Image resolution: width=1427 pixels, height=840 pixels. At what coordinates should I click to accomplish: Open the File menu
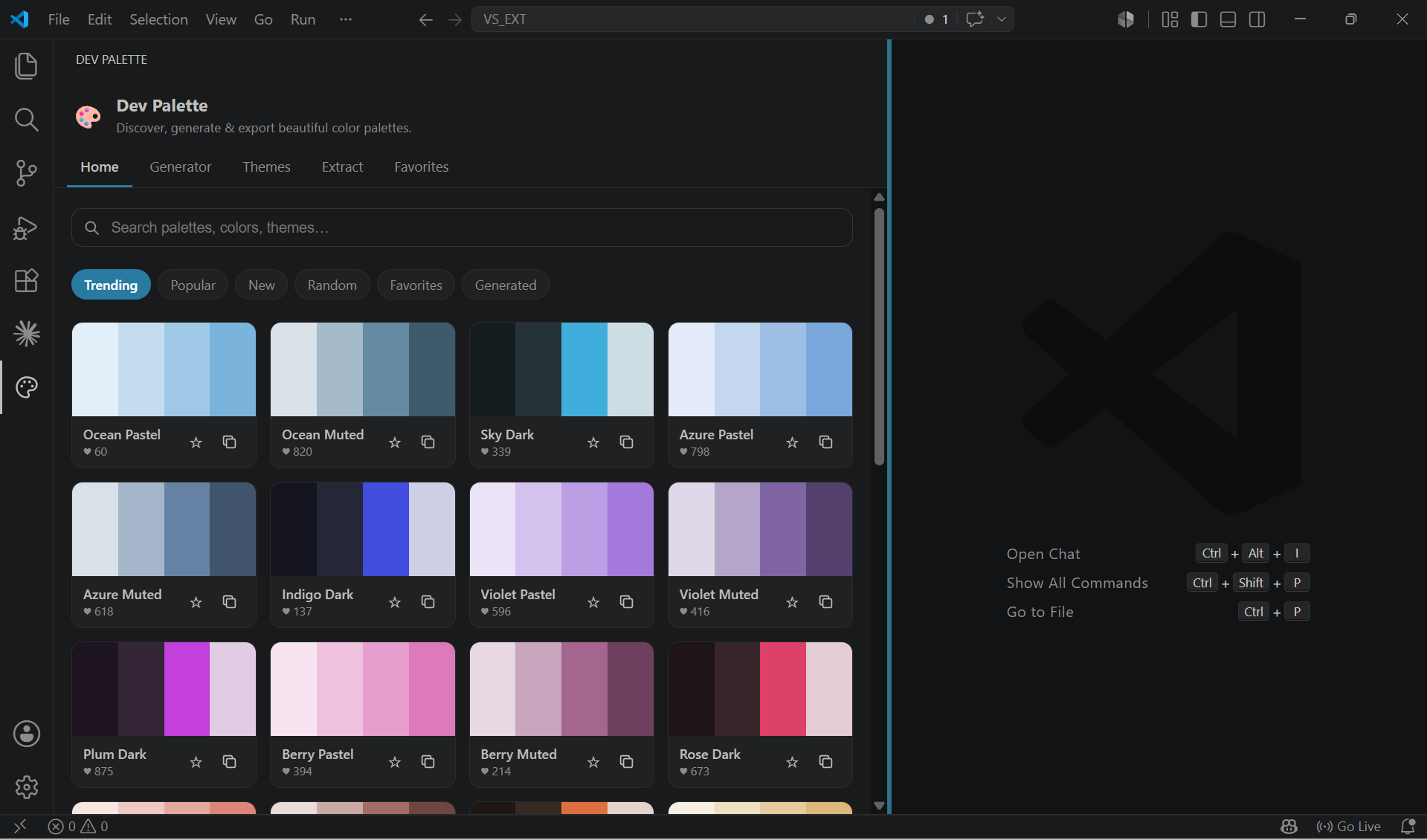[x=59, y=19]
